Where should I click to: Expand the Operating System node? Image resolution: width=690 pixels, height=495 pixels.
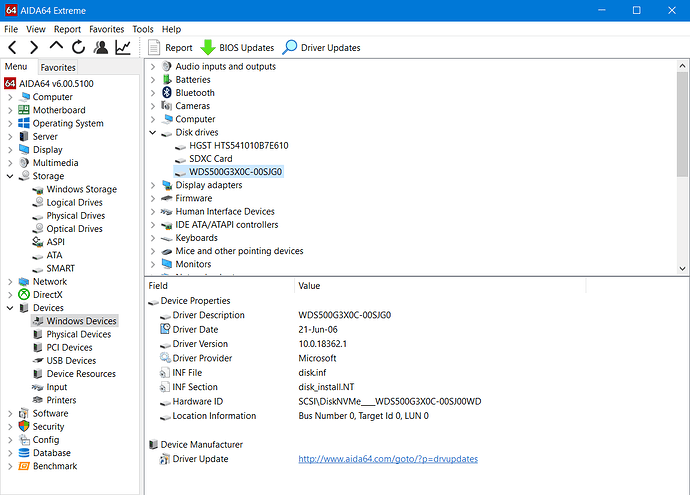(x=10, y=123)
